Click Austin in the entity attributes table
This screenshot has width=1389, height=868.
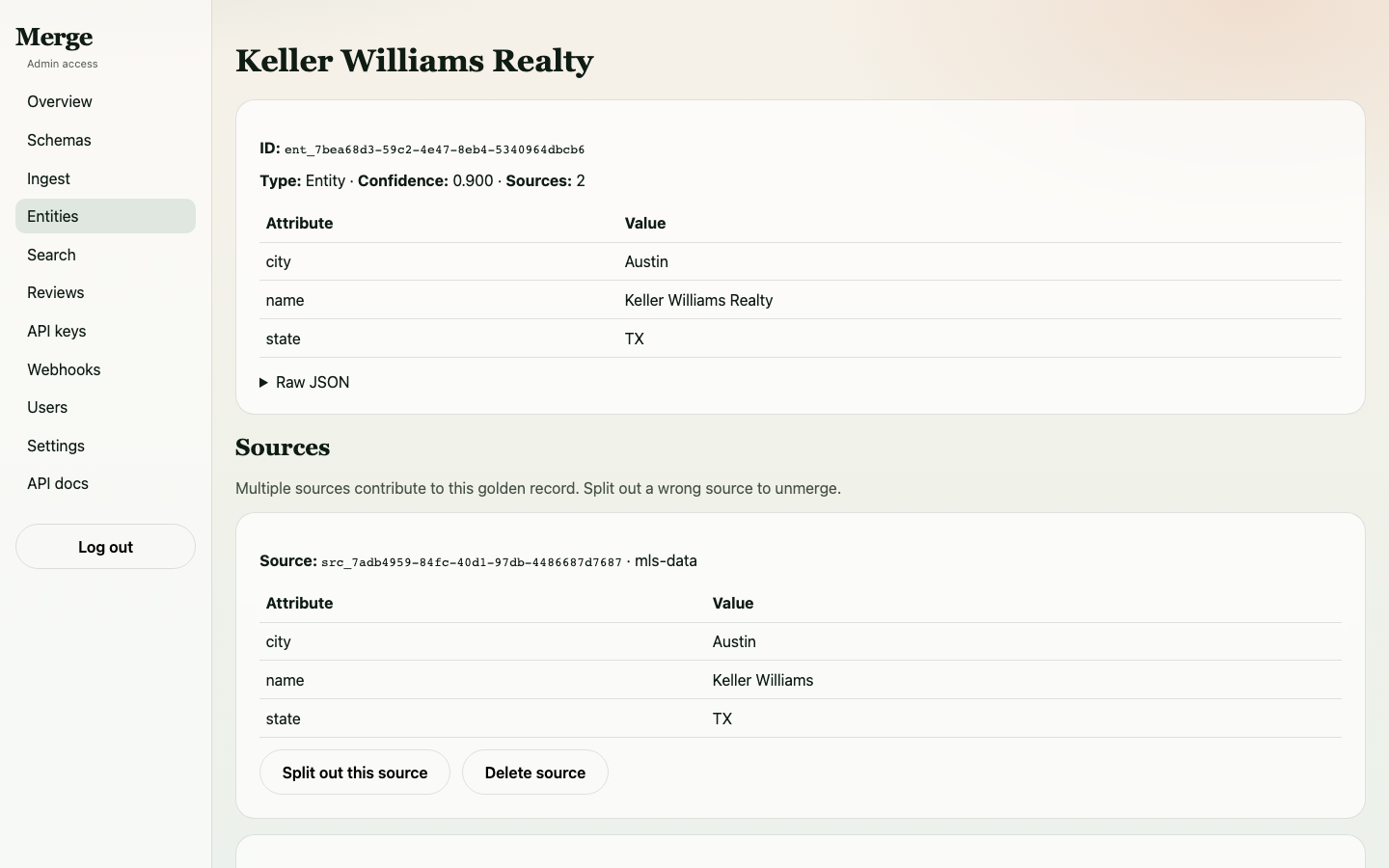pos(646,261)
